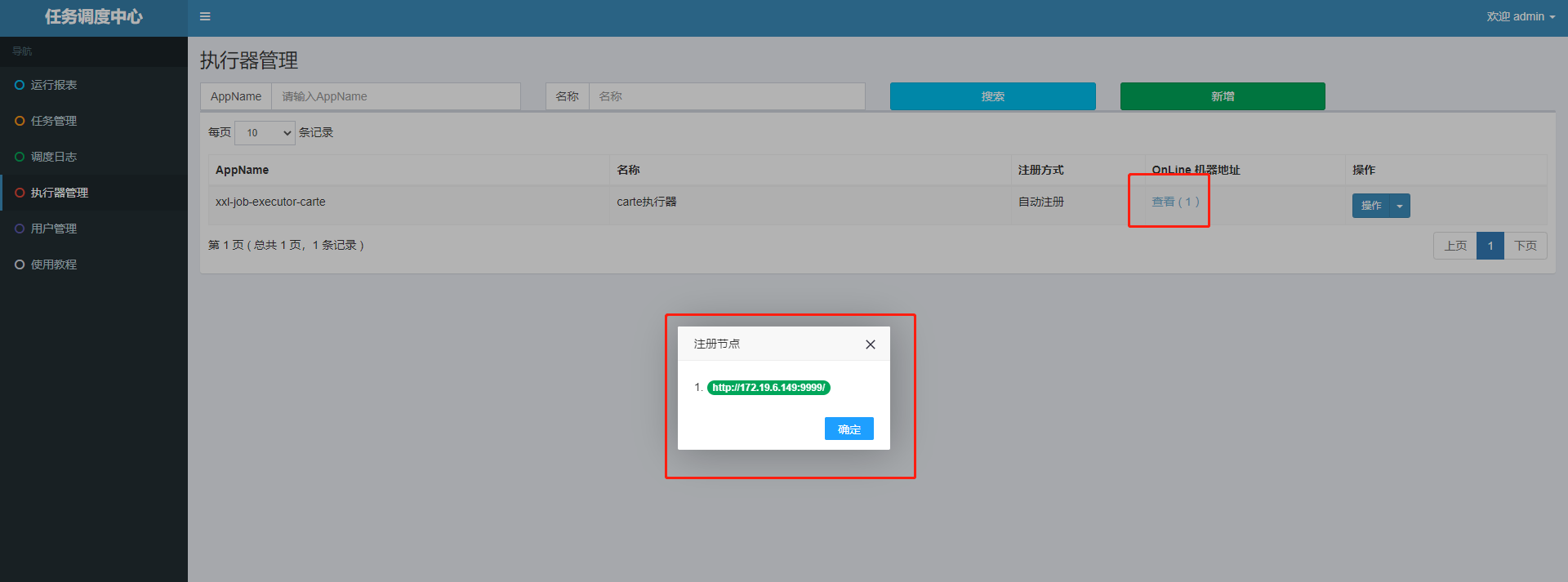This screenshot has height=582, width=1568.
Task: Click the 执行器管理 circle icon in sidebar
Action: (x=20, y=193)
